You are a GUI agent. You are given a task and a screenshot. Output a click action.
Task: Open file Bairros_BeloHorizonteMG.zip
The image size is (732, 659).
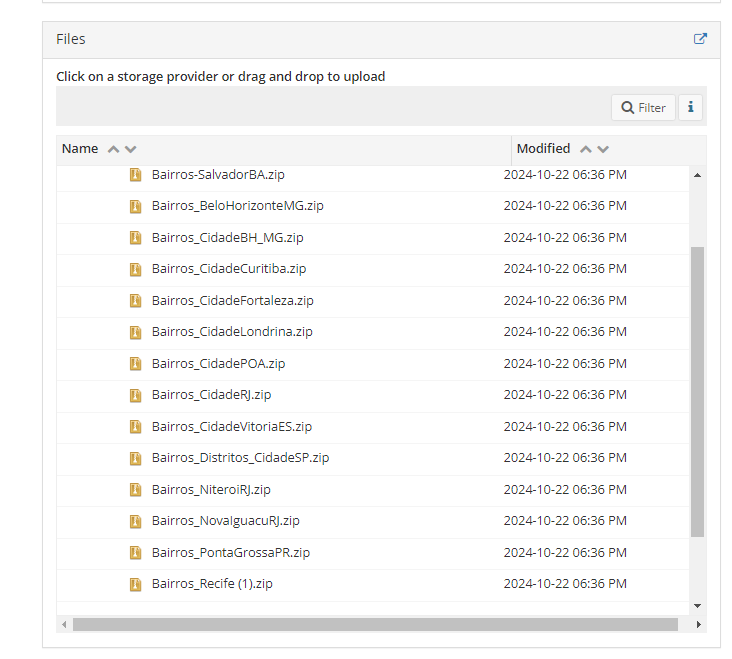(x=238, y=206)
